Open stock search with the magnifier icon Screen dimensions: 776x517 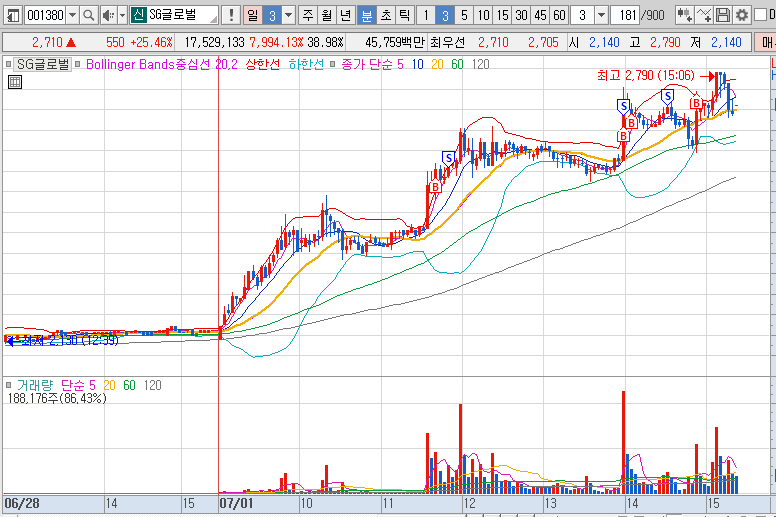coord(89,15)
